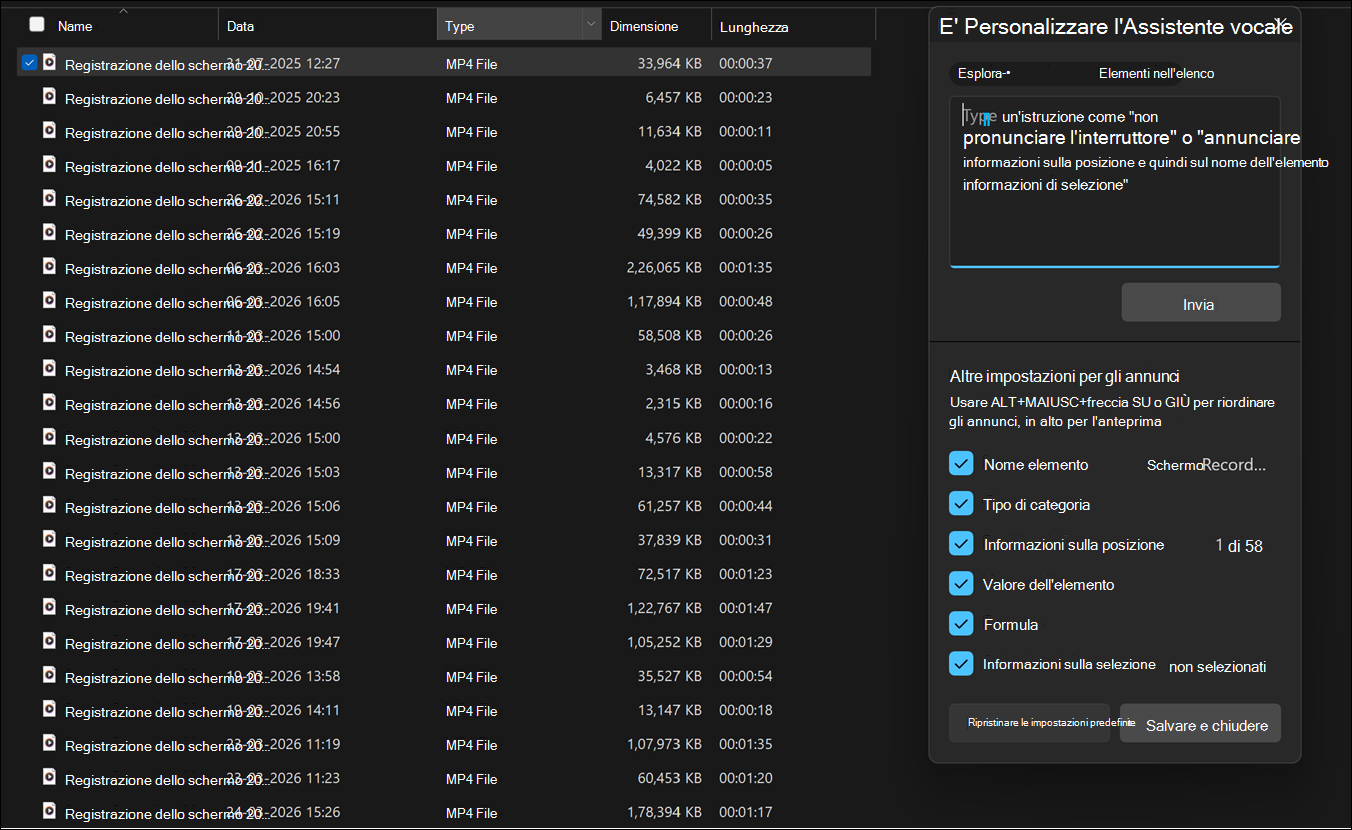Screen dimensions: 1352x830
Task: Open the Type column filter dropdown arrow
Action: pyautogui.click(x=591, y=24)
